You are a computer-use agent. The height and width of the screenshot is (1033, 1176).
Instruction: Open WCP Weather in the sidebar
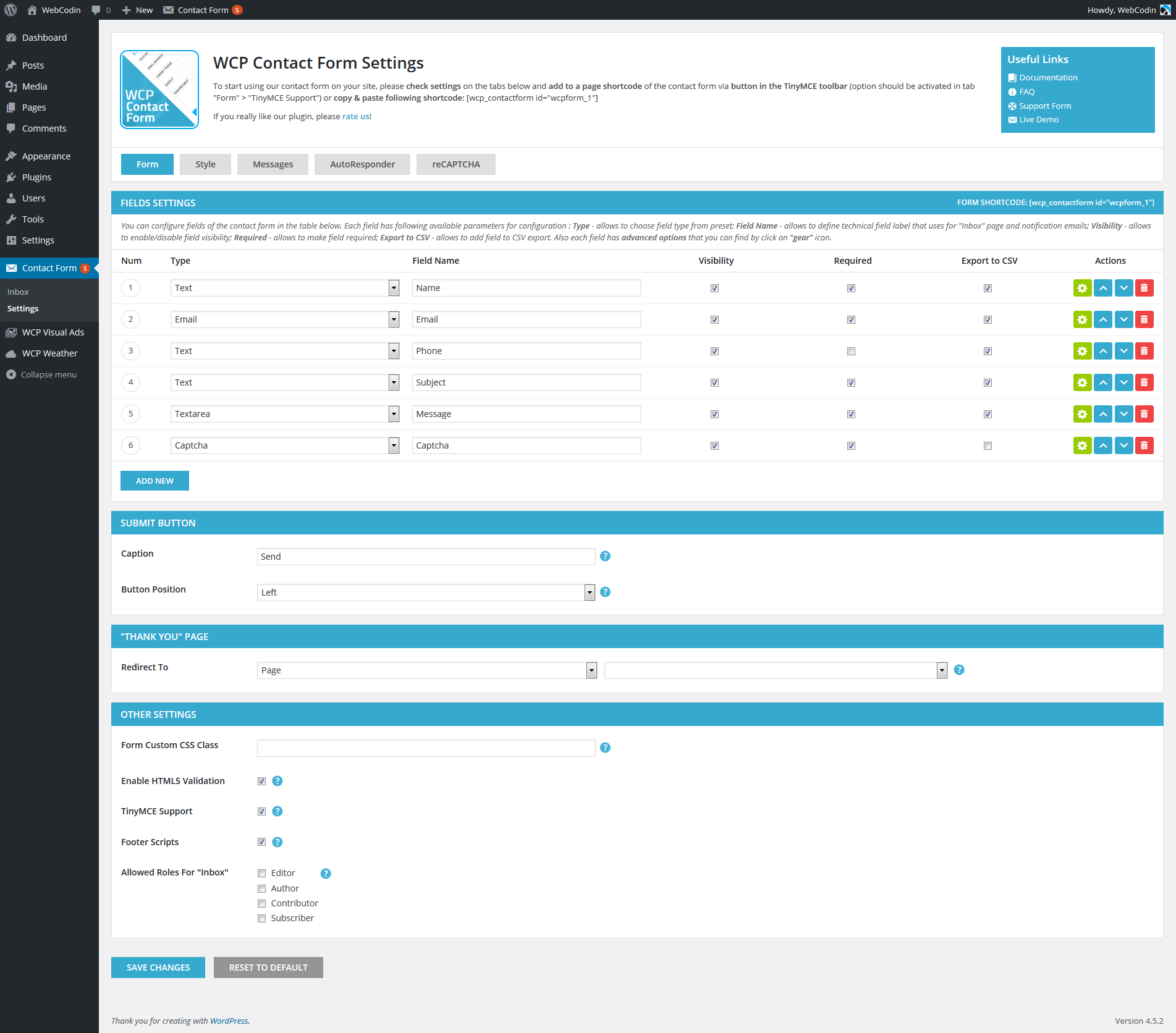pos(49,353)
